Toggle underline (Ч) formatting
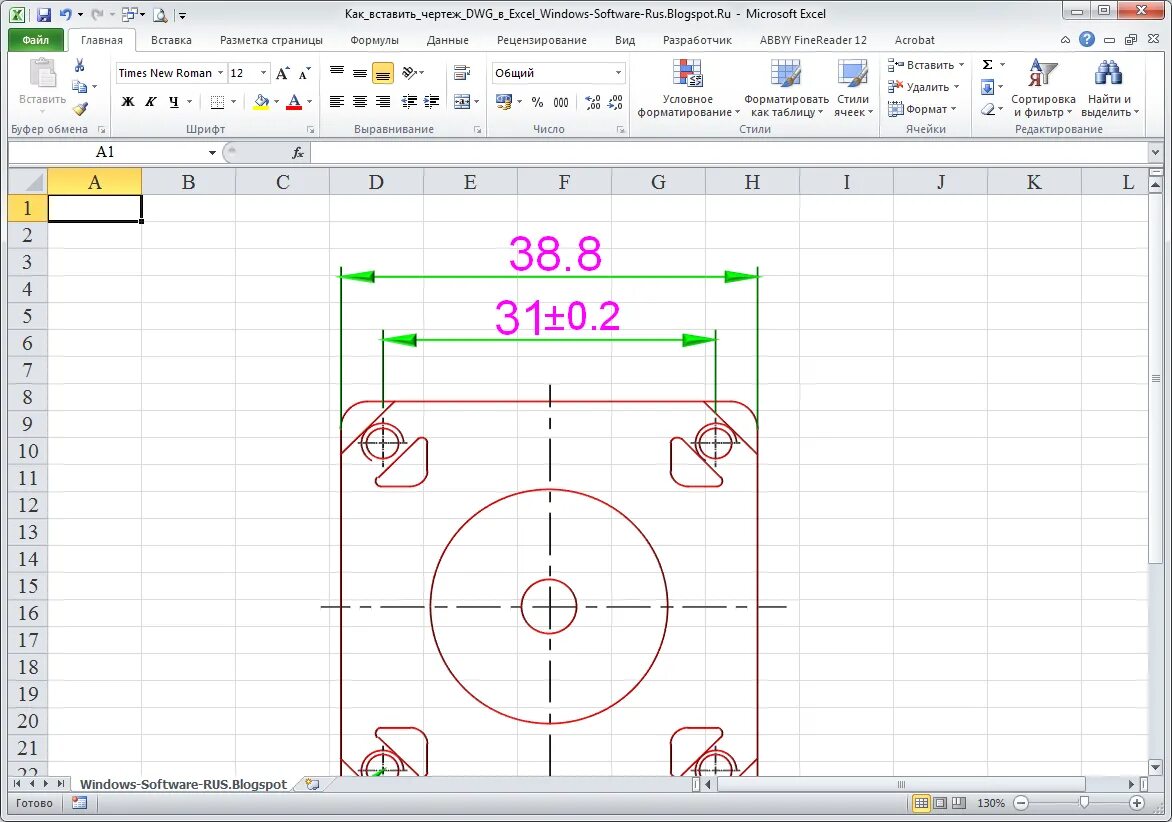Screen dimensions: 1172x822 (x=173, y=102)
